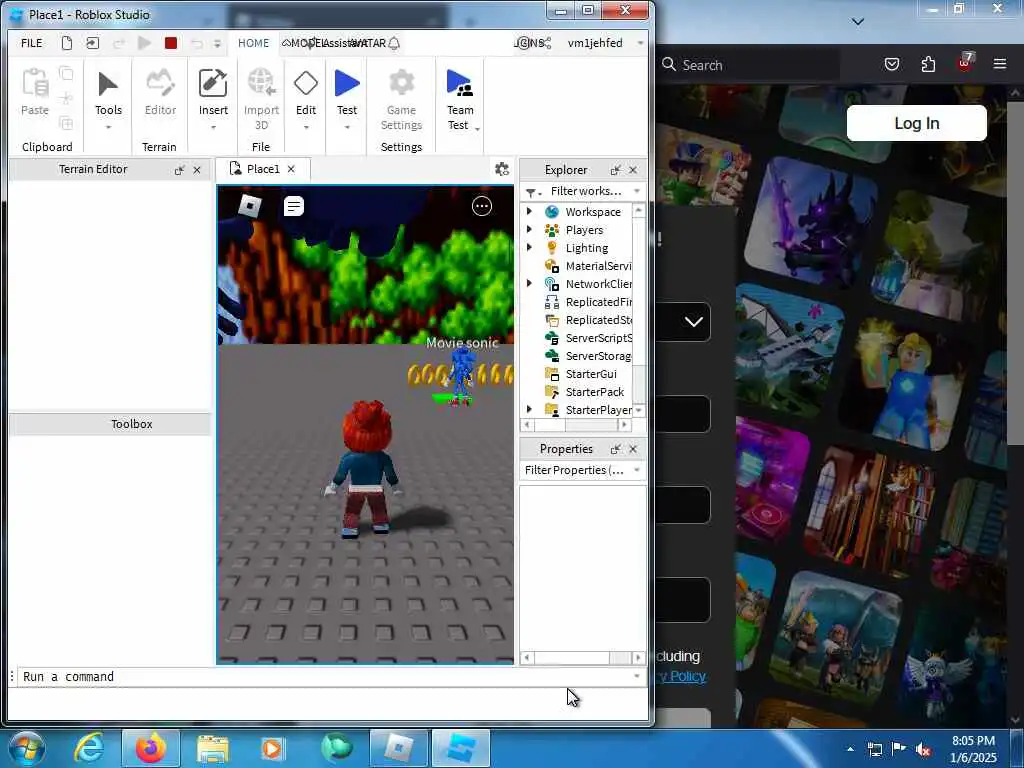Select the Lighting service in Explorer
This screenshot has height=768, width=1024.
pyautogui.click(x=586, y=248)
